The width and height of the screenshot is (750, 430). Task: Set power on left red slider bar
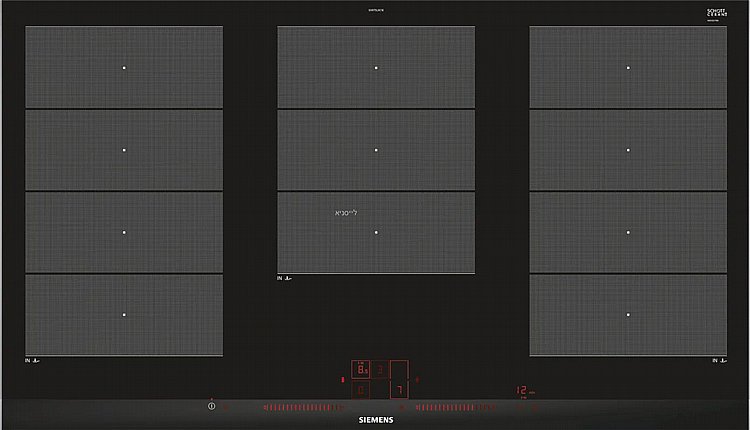(x=303, y=408)
